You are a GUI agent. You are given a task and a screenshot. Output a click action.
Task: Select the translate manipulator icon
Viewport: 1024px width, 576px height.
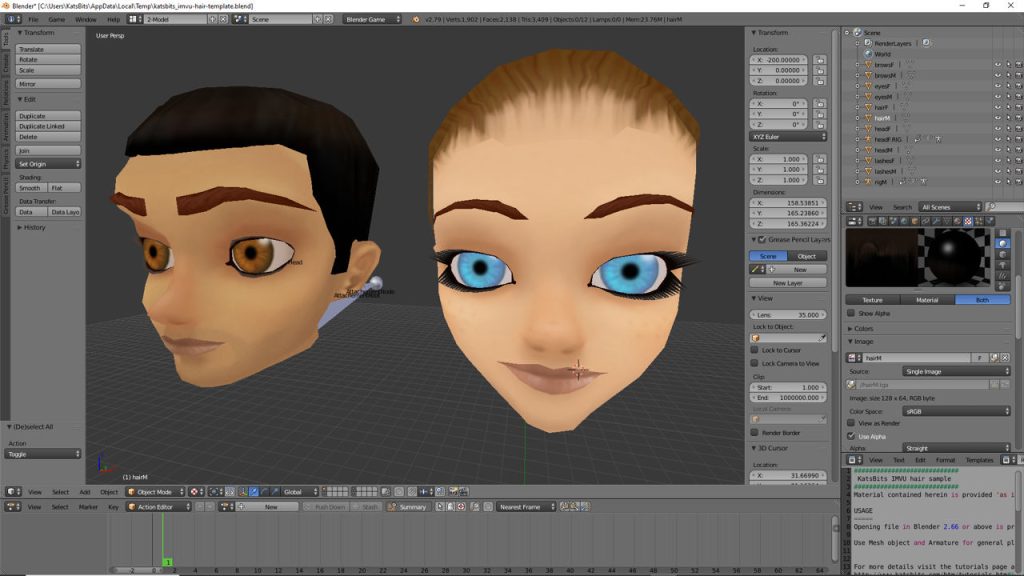253,491
